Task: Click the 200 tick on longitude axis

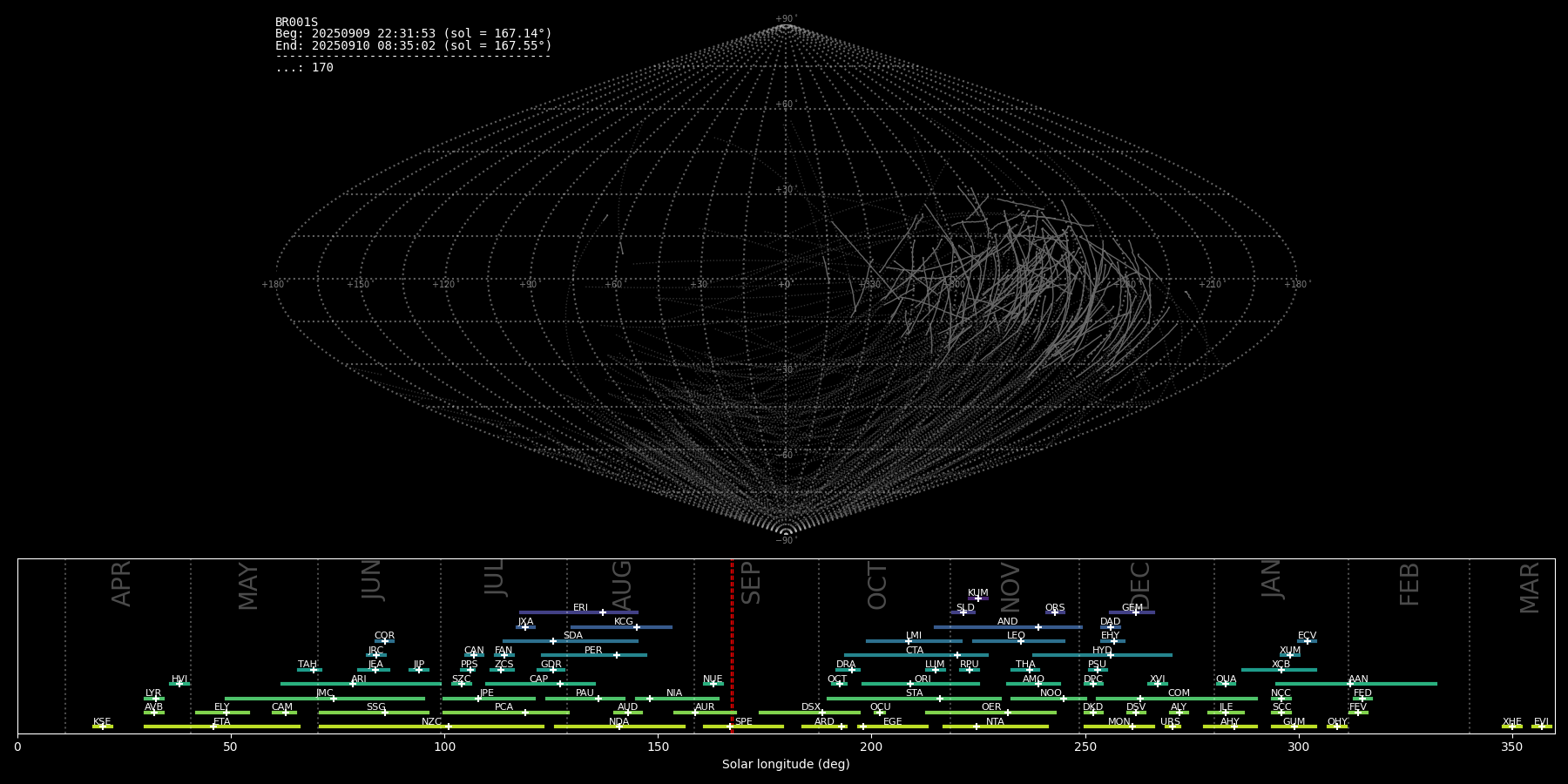Action: pyautogui.click(x=871, y=747)
